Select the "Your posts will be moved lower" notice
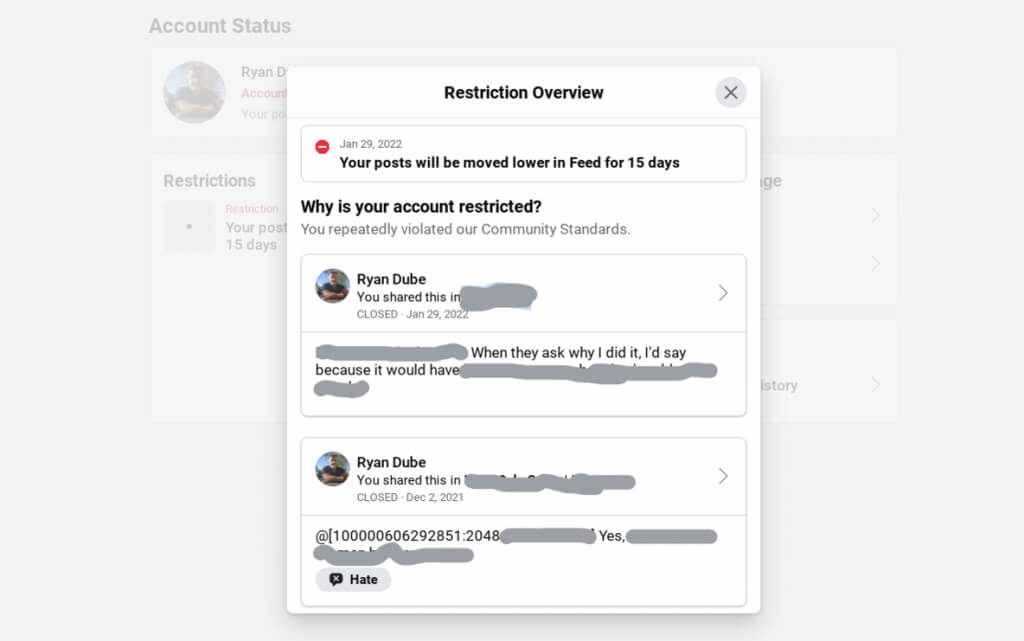The height and width of the screenshot is (641, 1024). pyautogui.click(x=509, y=162)
